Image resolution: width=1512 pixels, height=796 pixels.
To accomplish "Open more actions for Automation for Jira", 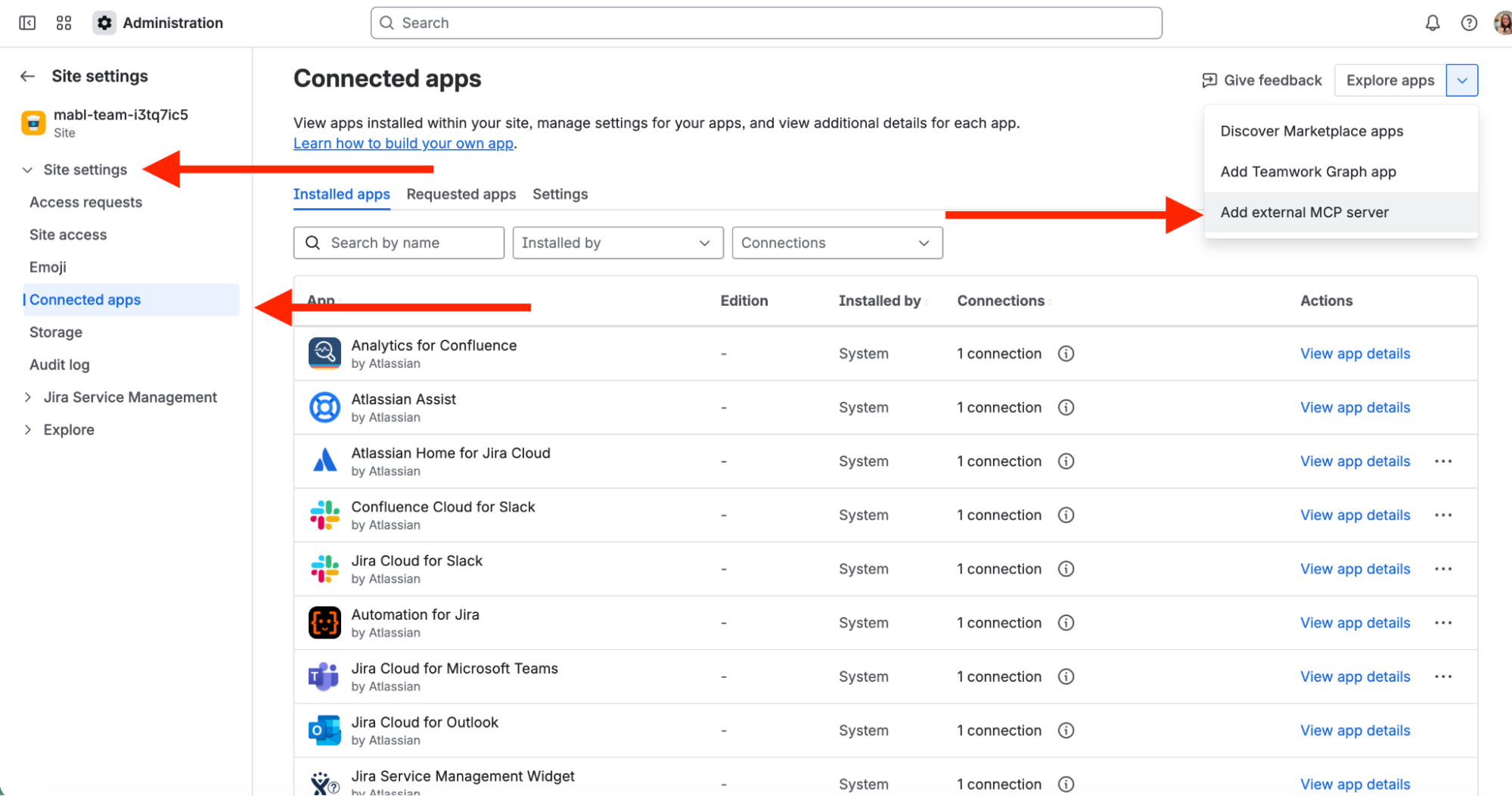I will (1442, 623).
